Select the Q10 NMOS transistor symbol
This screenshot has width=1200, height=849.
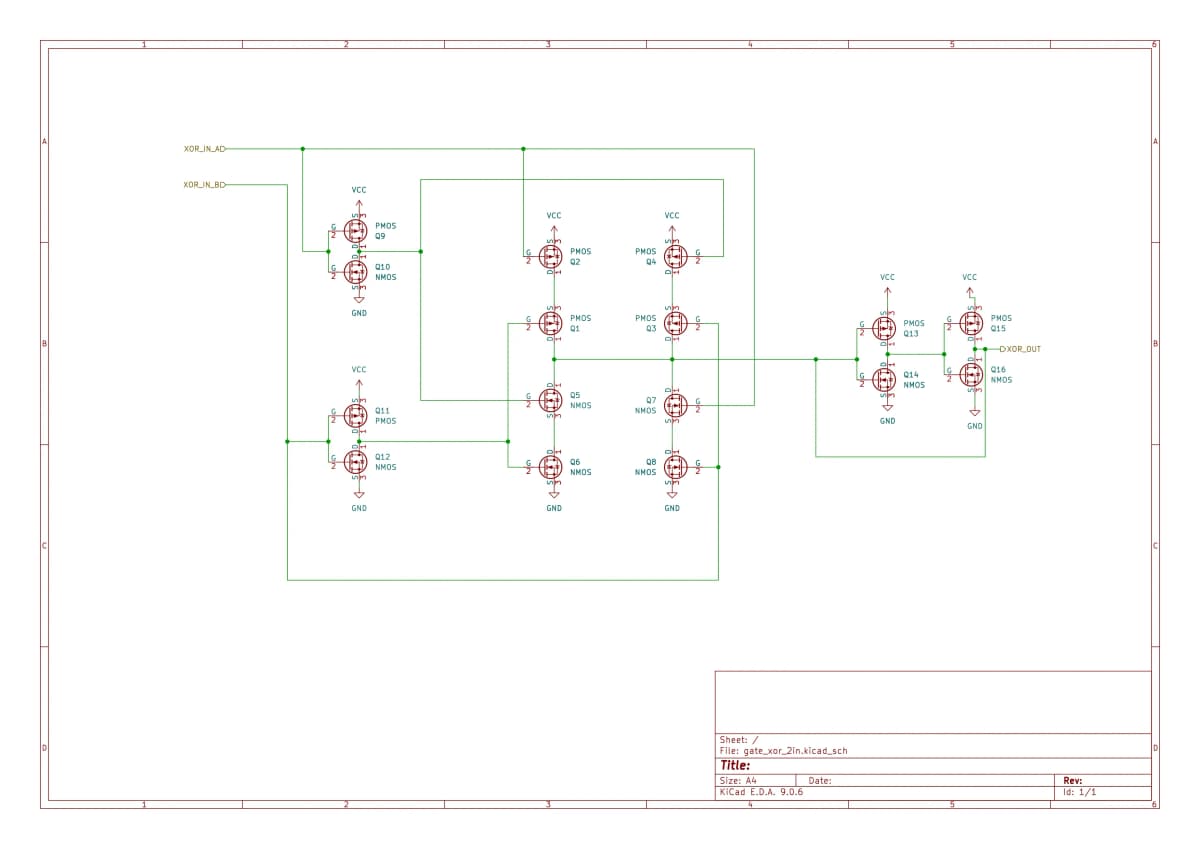[355, 271]
